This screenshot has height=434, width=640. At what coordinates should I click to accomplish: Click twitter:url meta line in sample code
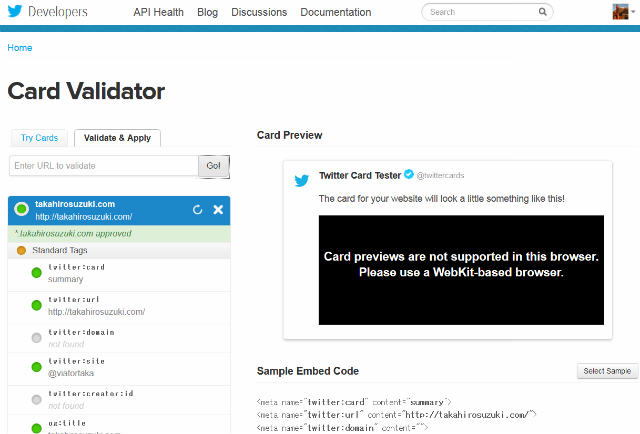click(x=396, y=415)
